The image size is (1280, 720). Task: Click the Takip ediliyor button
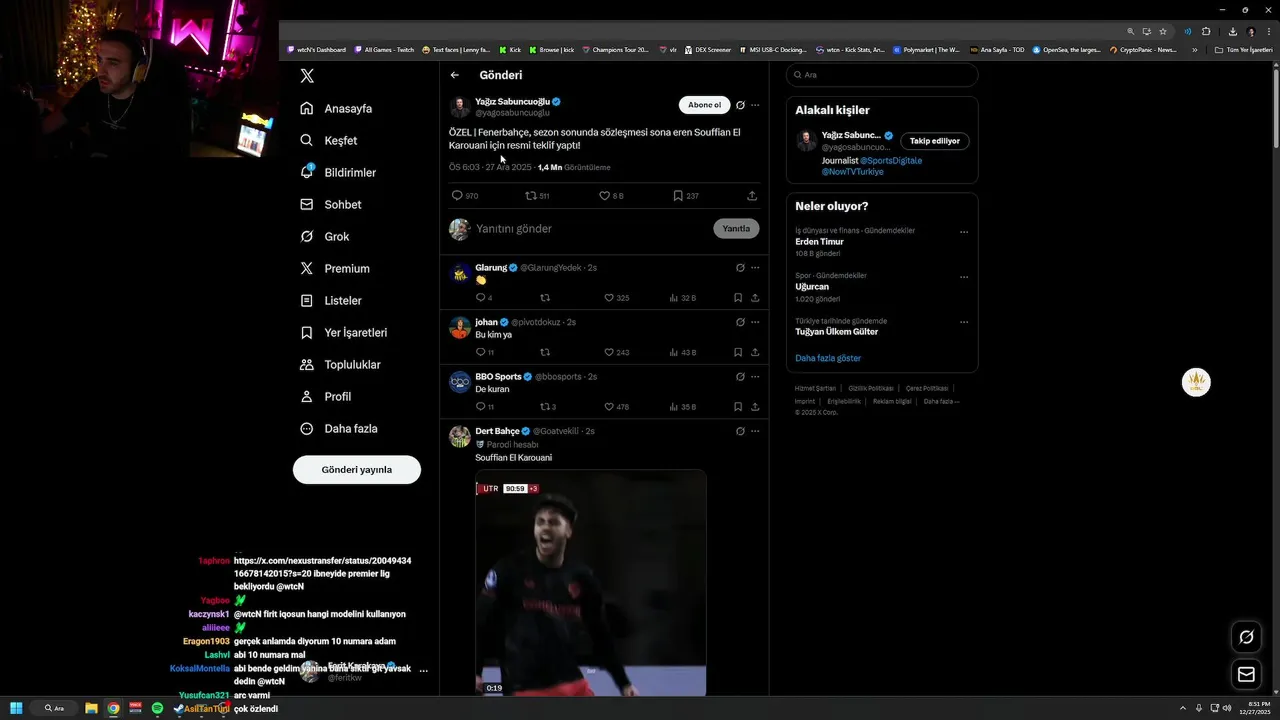tap(935, 141)
